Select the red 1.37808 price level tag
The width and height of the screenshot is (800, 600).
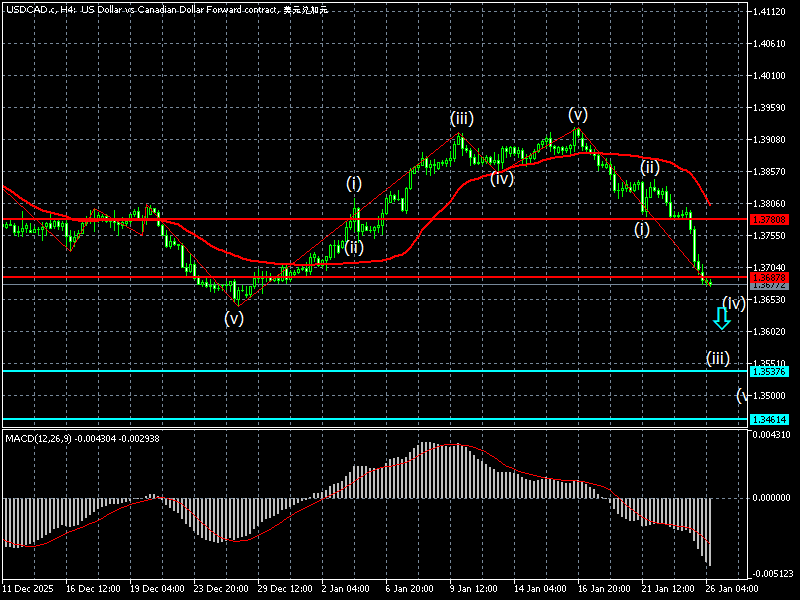point(772,219)
